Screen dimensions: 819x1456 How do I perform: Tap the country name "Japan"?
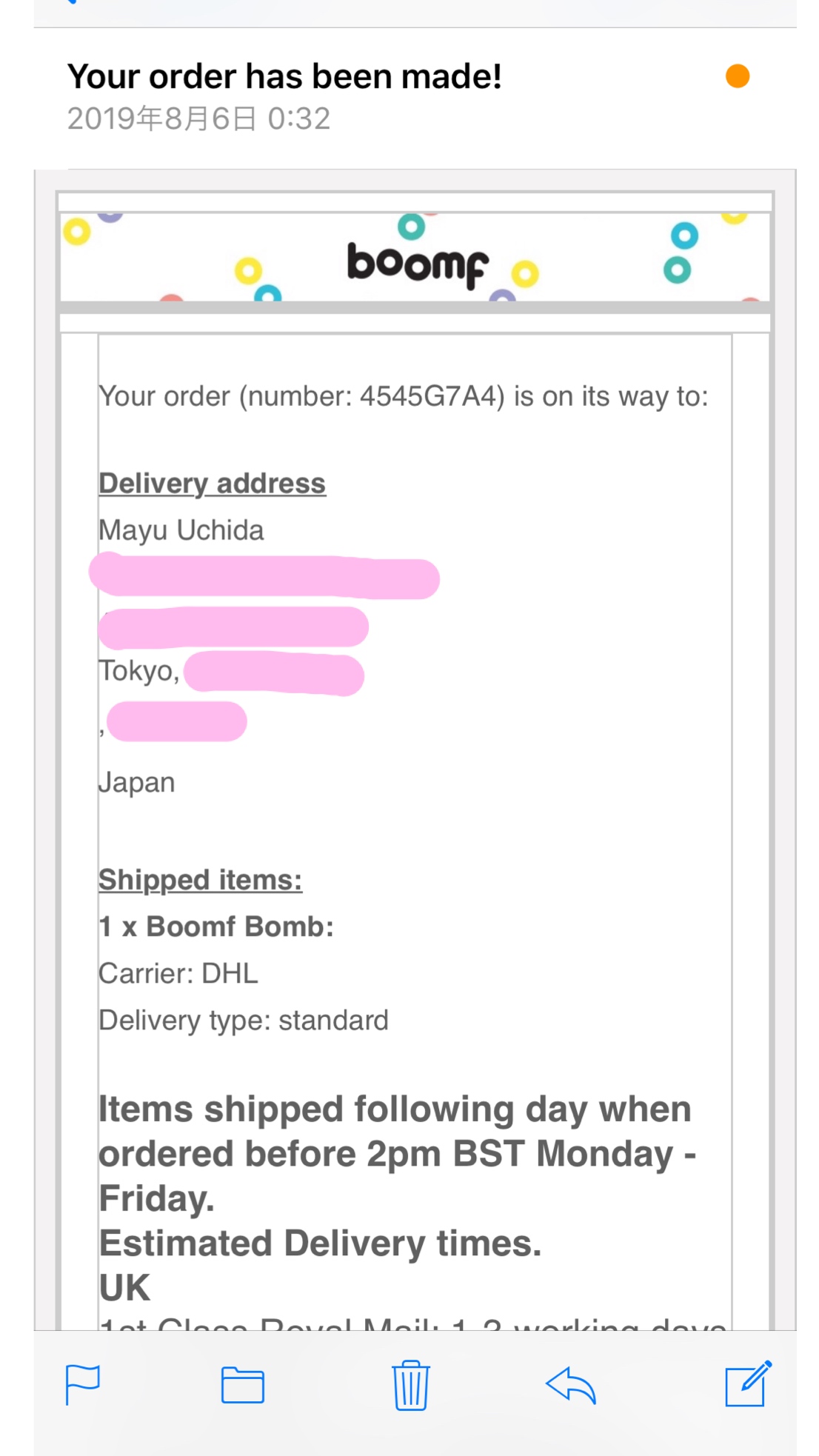point(137,783)
